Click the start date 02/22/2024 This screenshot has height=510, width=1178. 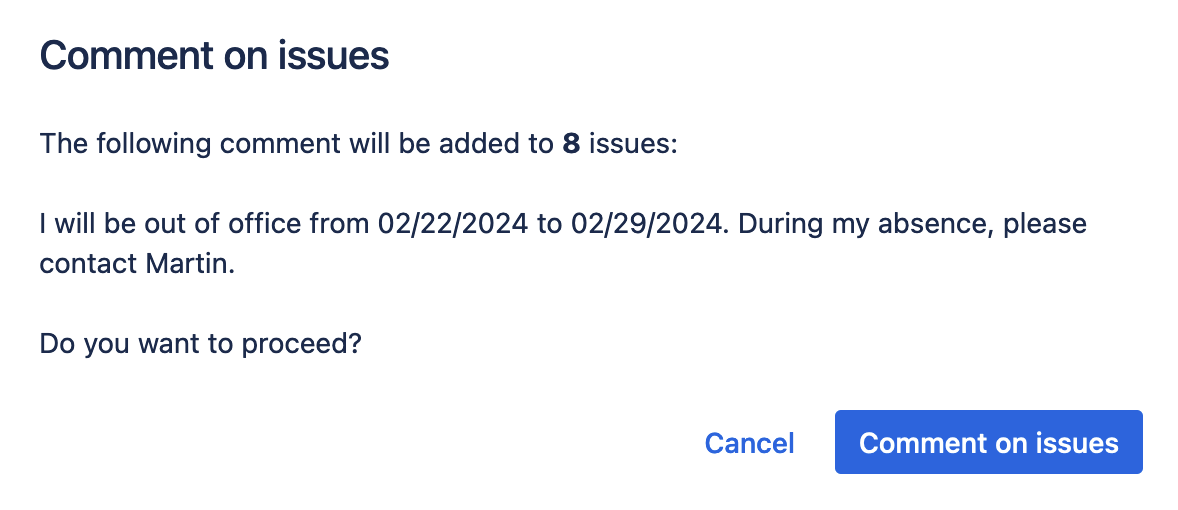(453, 223)
